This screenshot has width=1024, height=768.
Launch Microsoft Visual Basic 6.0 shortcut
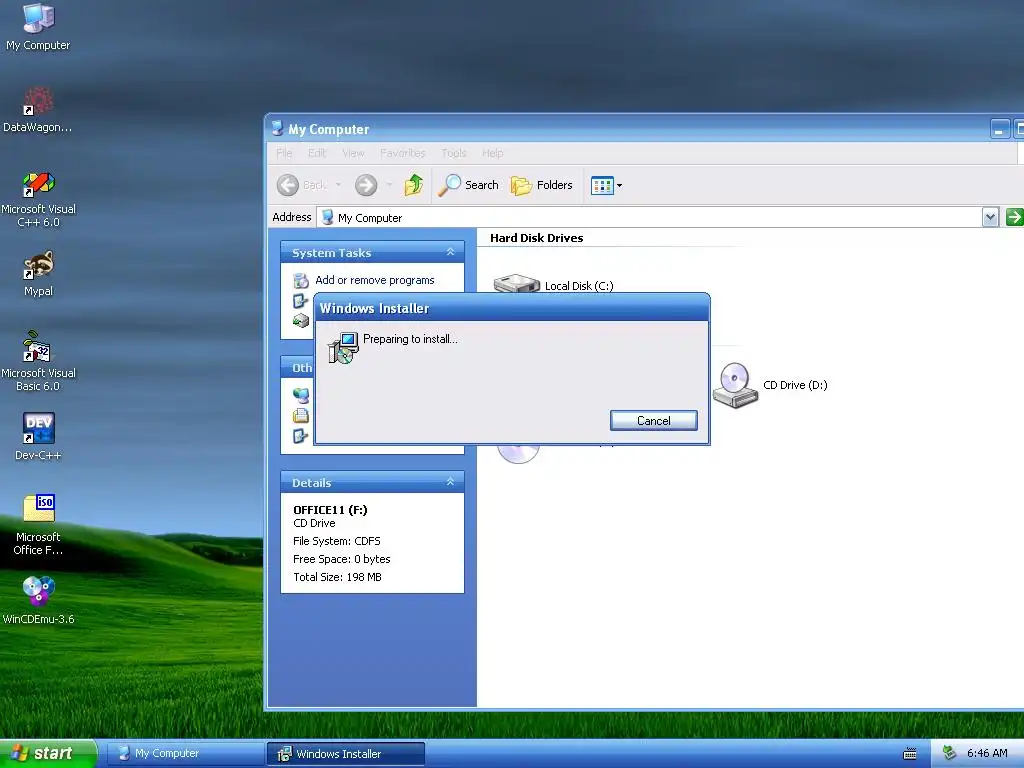coord(38,361)
